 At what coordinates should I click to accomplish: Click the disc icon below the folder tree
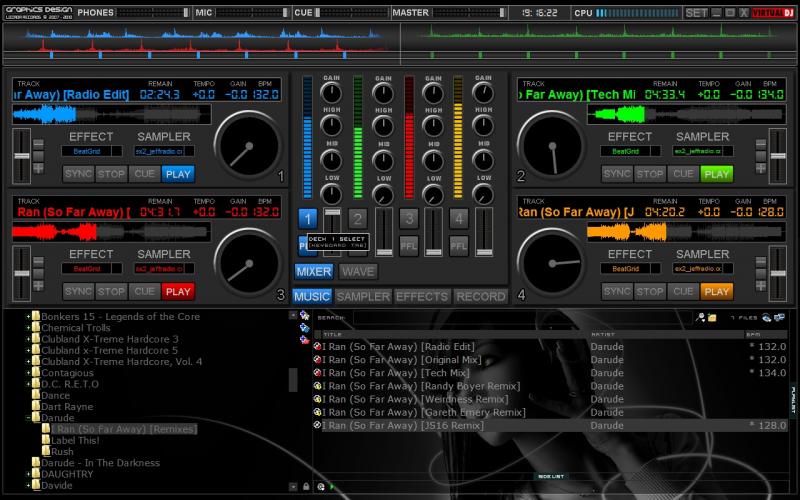[x=320, y=486]
